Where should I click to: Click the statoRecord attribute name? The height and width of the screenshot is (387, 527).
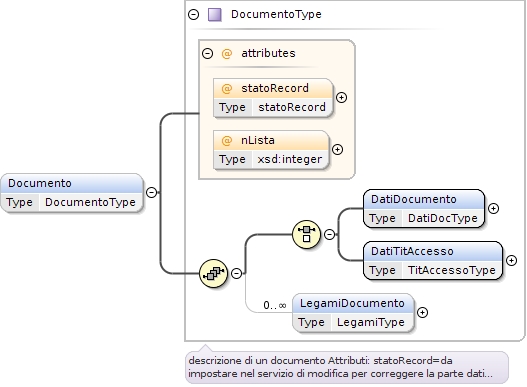click(x=275, y=88)
